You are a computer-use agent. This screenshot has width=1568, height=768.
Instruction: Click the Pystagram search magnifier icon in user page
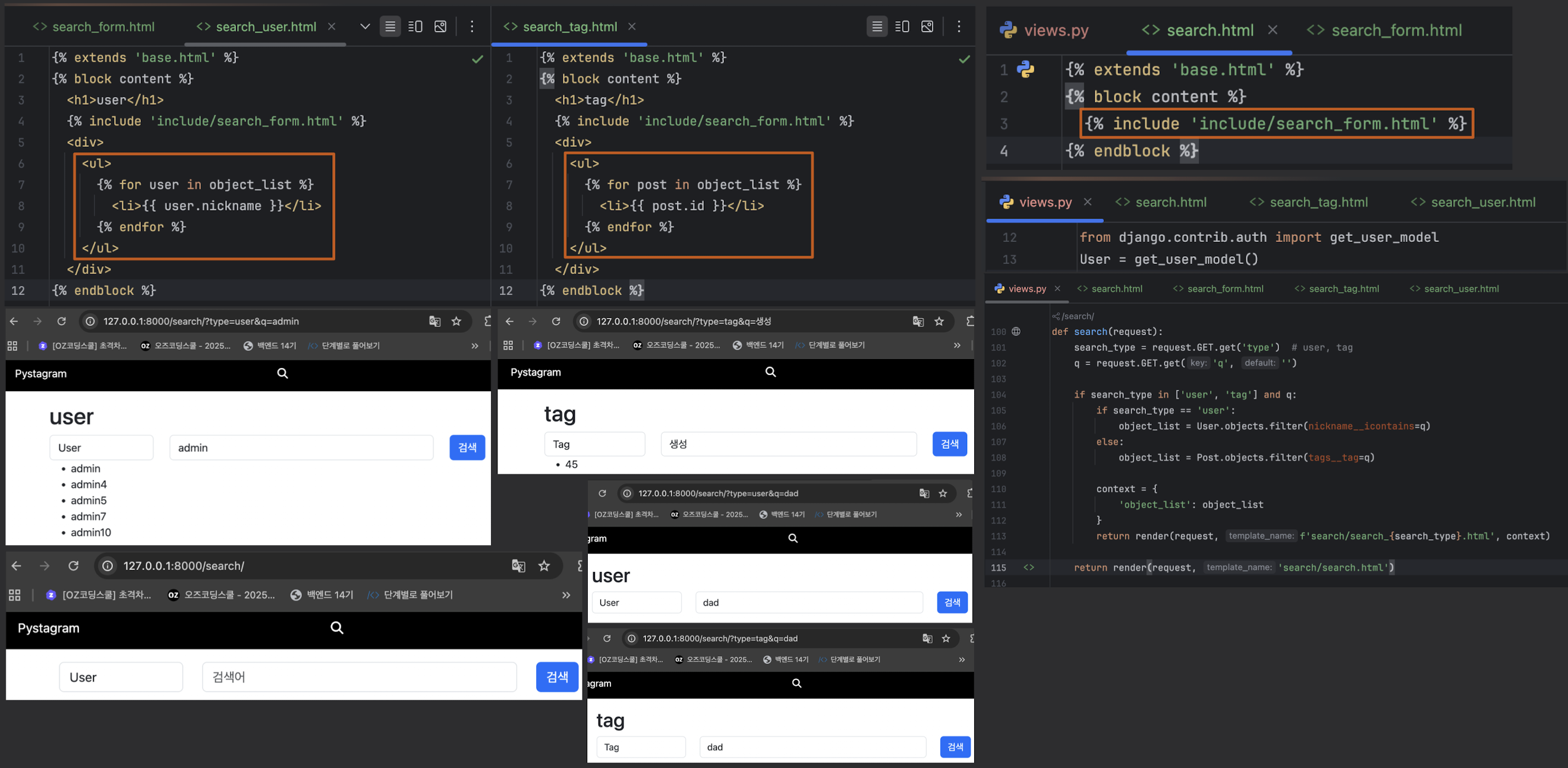point(282,373)
